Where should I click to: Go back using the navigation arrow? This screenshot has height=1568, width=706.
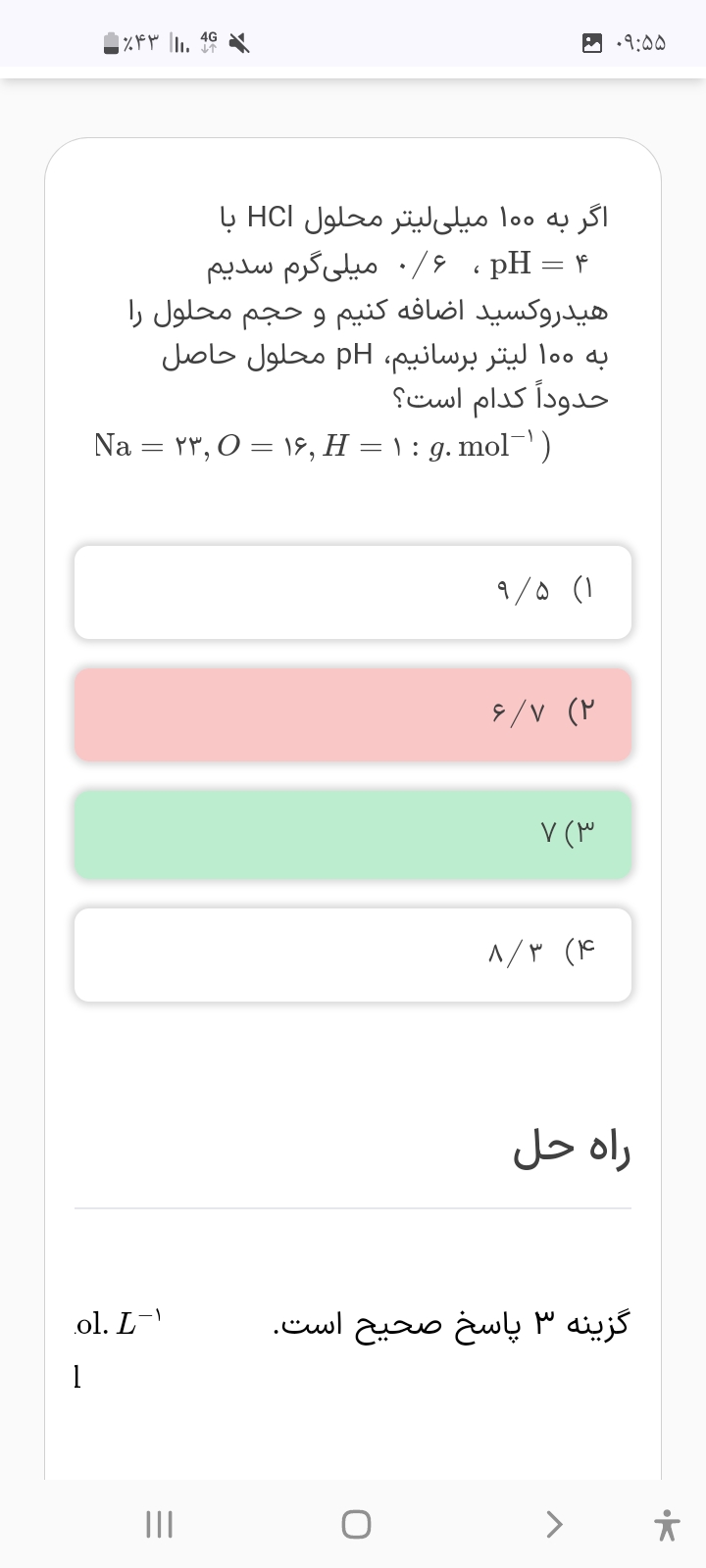click(554, 1524)
